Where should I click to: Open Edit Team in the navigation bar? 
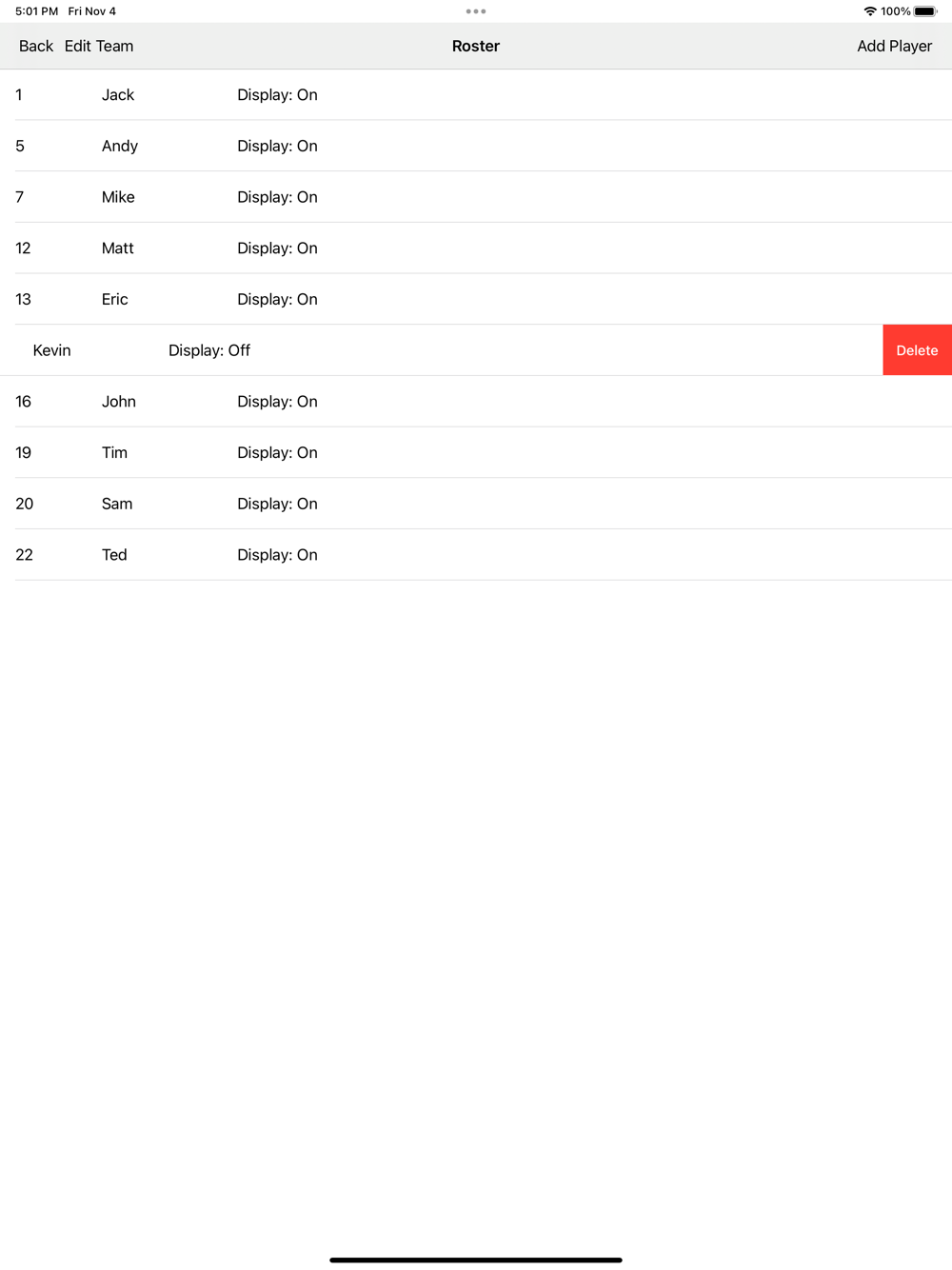click(99, 46)
